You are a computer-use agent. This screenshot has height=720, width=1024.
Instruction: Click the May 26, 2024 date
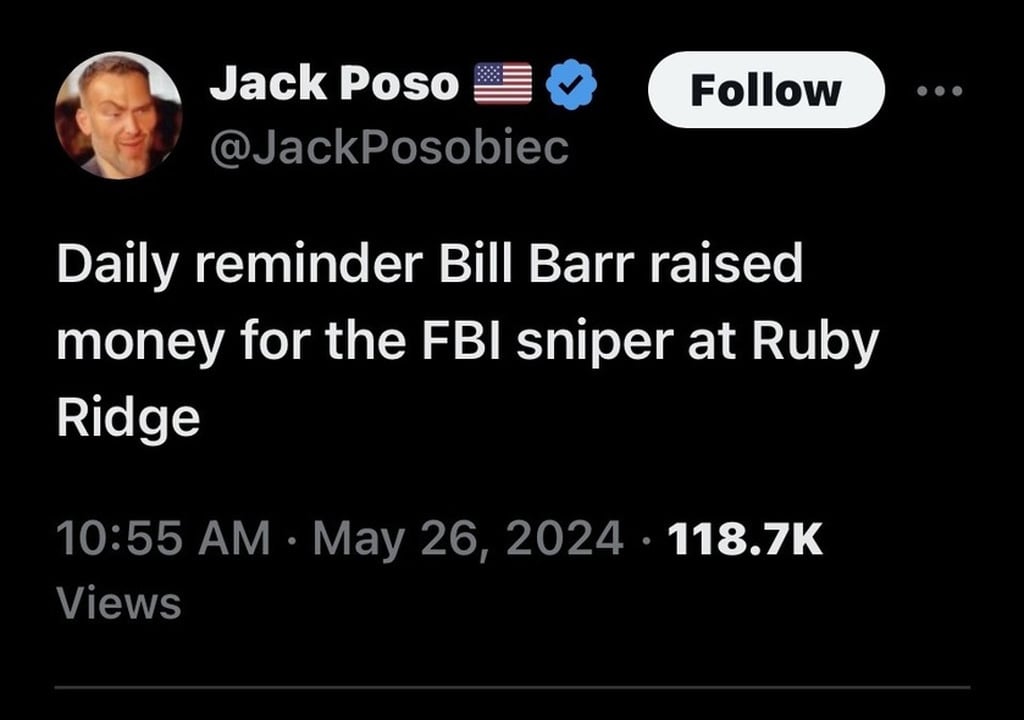(x=468, y=540)
